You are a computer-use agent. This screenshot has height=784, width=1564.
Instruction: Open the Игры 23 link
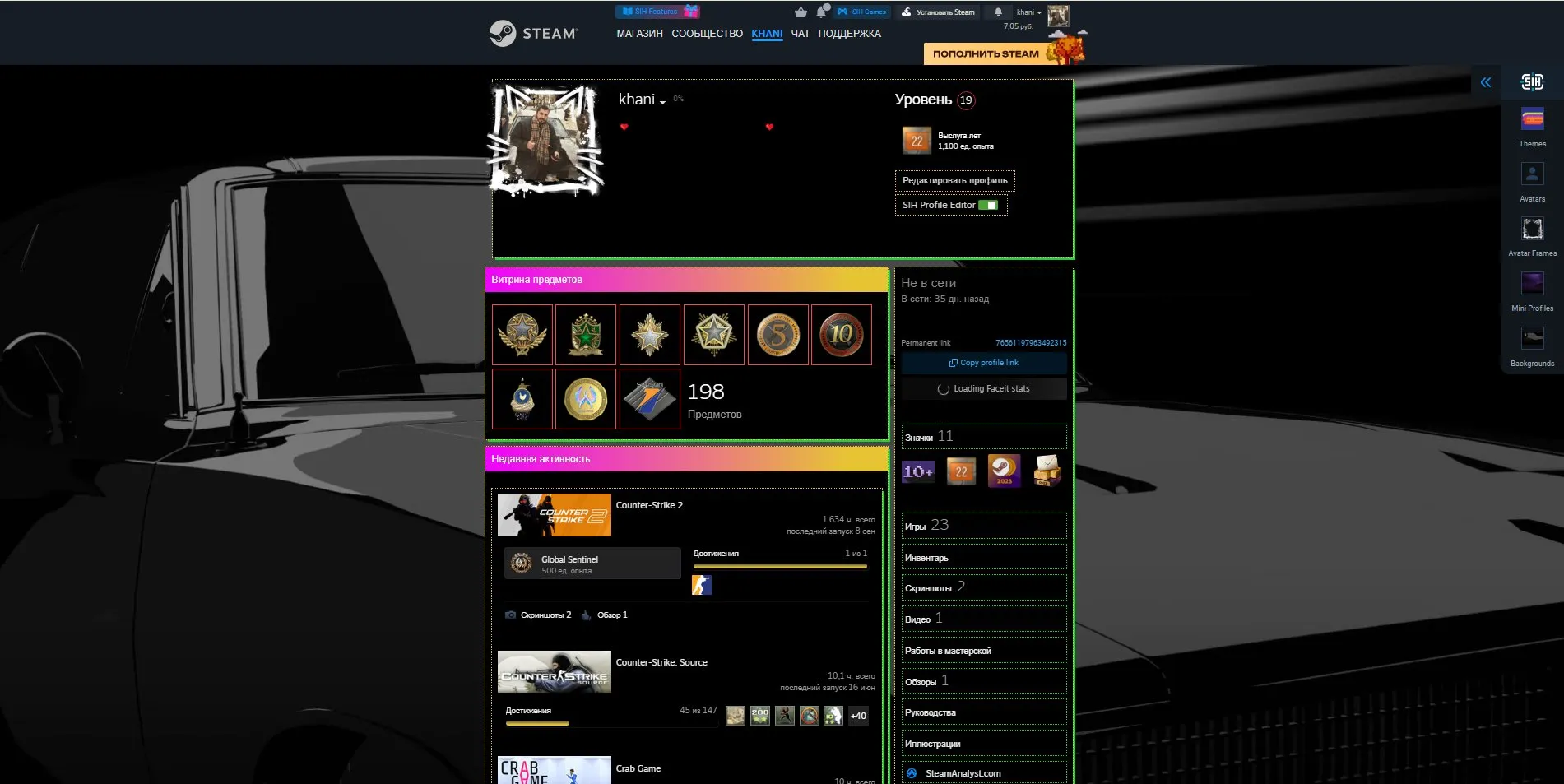pos(984,526)
